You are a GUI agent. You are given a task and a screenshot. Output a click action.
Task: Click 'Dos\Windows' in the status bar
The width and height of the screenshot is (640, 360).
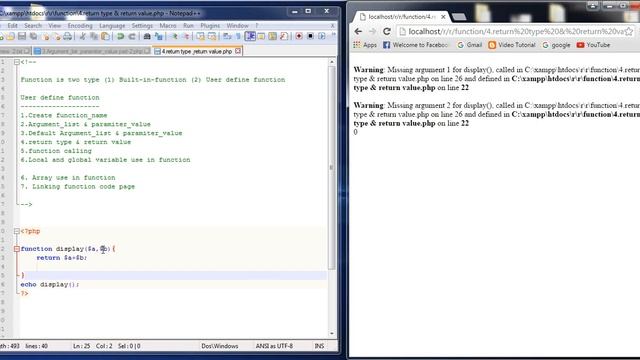click(220, 346)
